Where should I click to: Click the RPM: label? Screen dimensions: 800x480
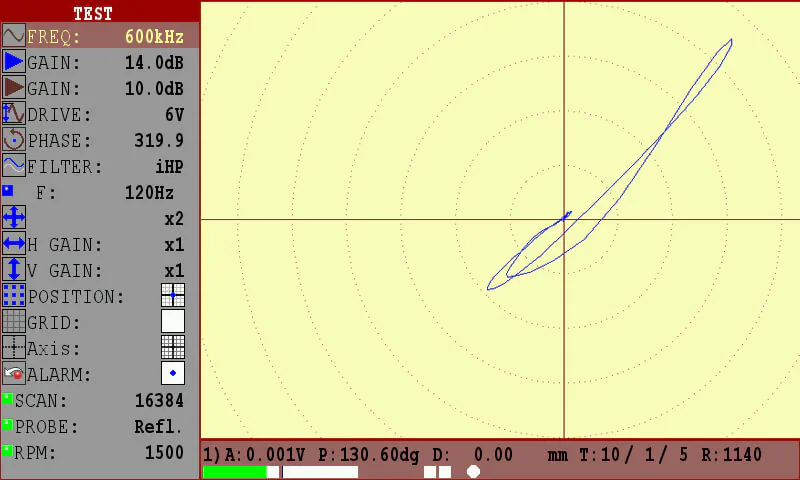point(35,453)
